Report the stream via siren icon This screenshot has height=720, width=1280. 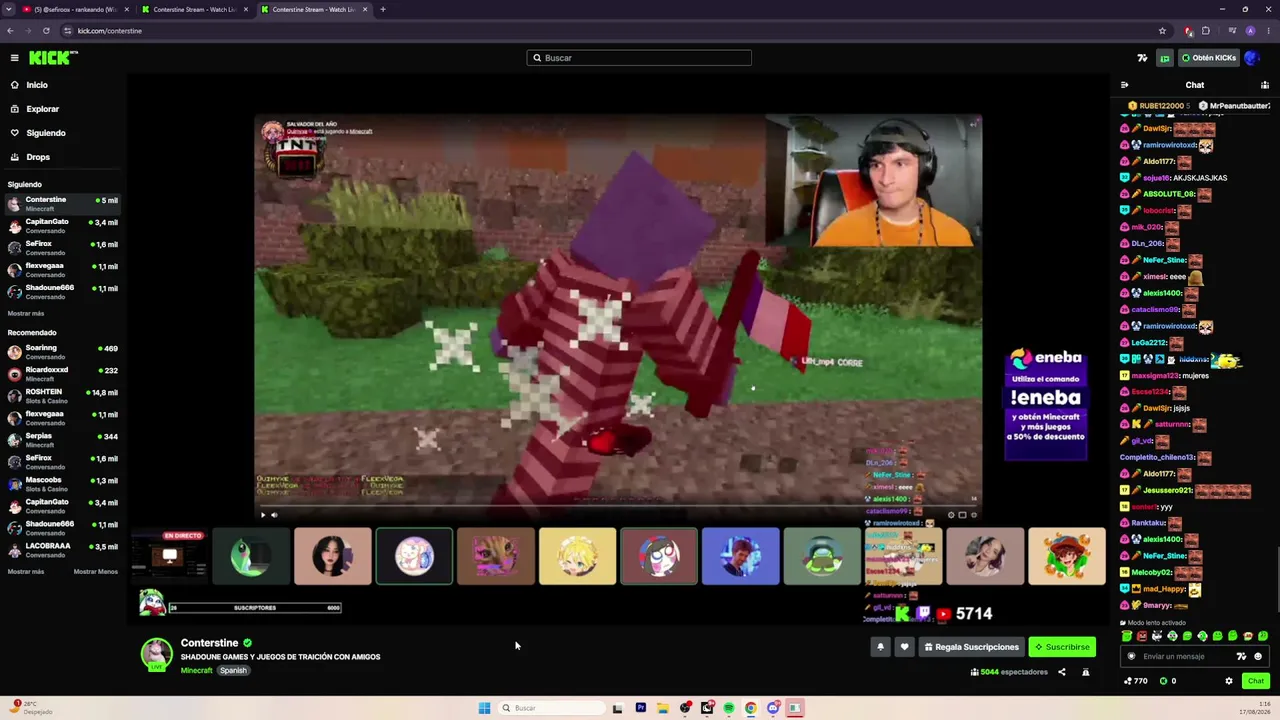tap(1085, 672)
